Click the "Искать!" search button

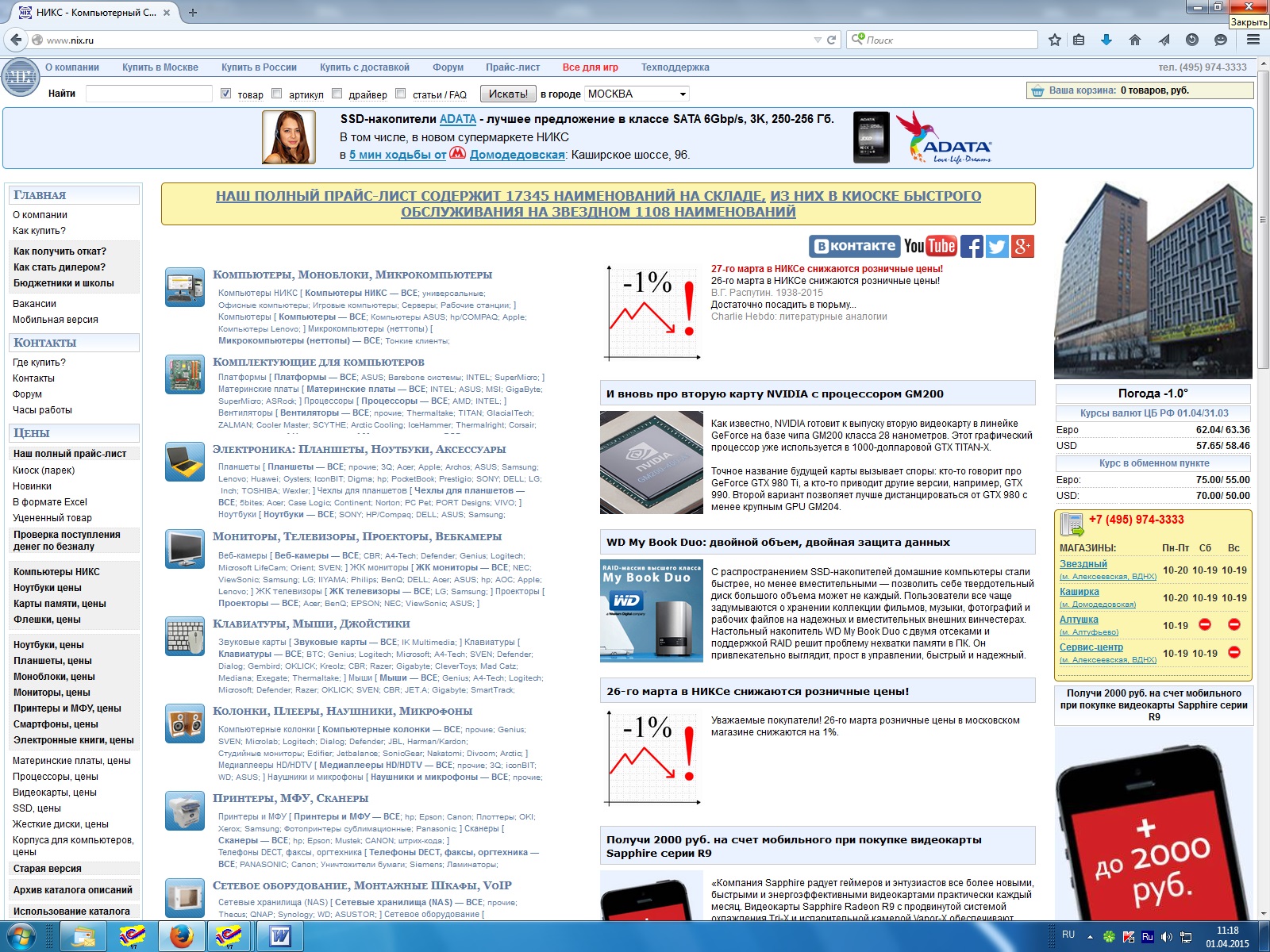tap(508, 94)
